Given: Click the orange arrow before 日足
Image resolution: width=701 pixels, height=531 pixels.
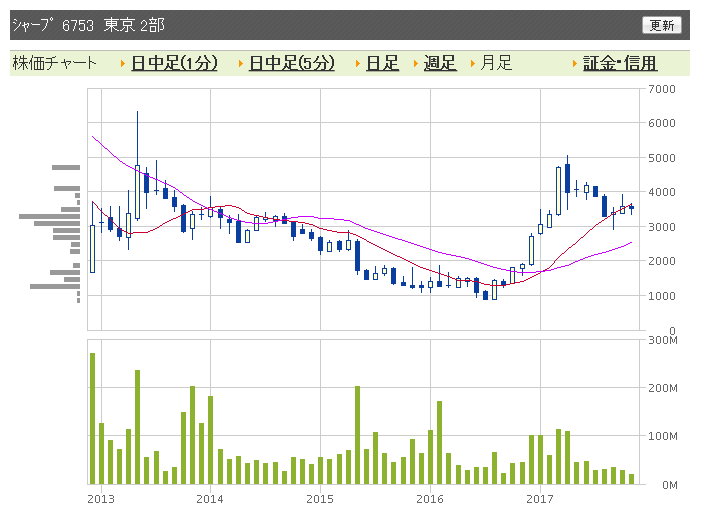Looking at the screenshot, I should 358,63.
